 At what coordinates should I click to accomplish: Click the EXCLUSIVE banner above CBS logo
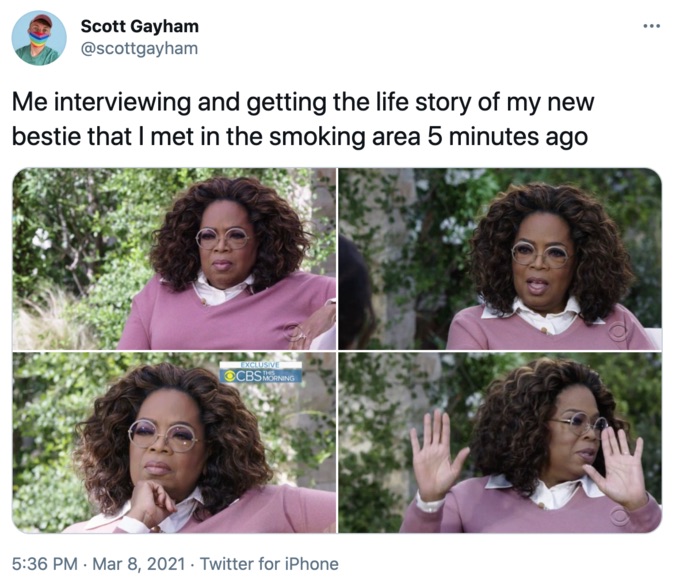[261, 365]
